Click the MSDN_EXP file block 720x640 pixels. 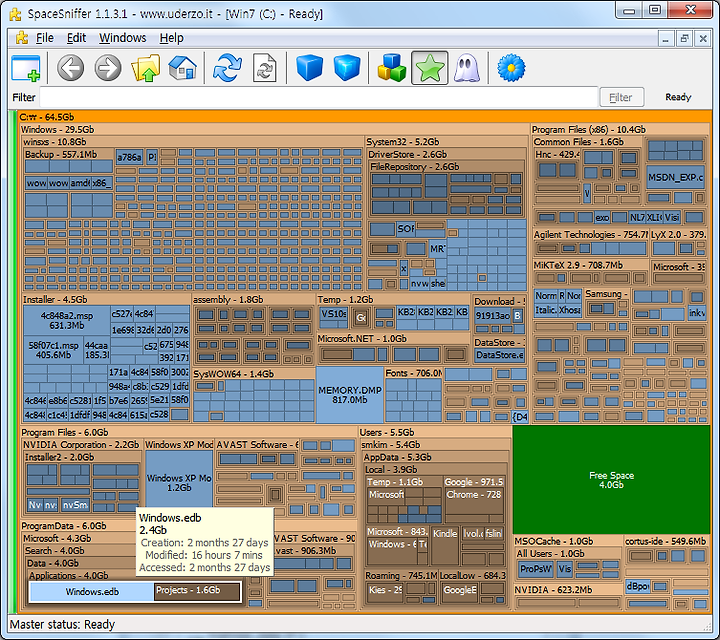pos(675,177)
